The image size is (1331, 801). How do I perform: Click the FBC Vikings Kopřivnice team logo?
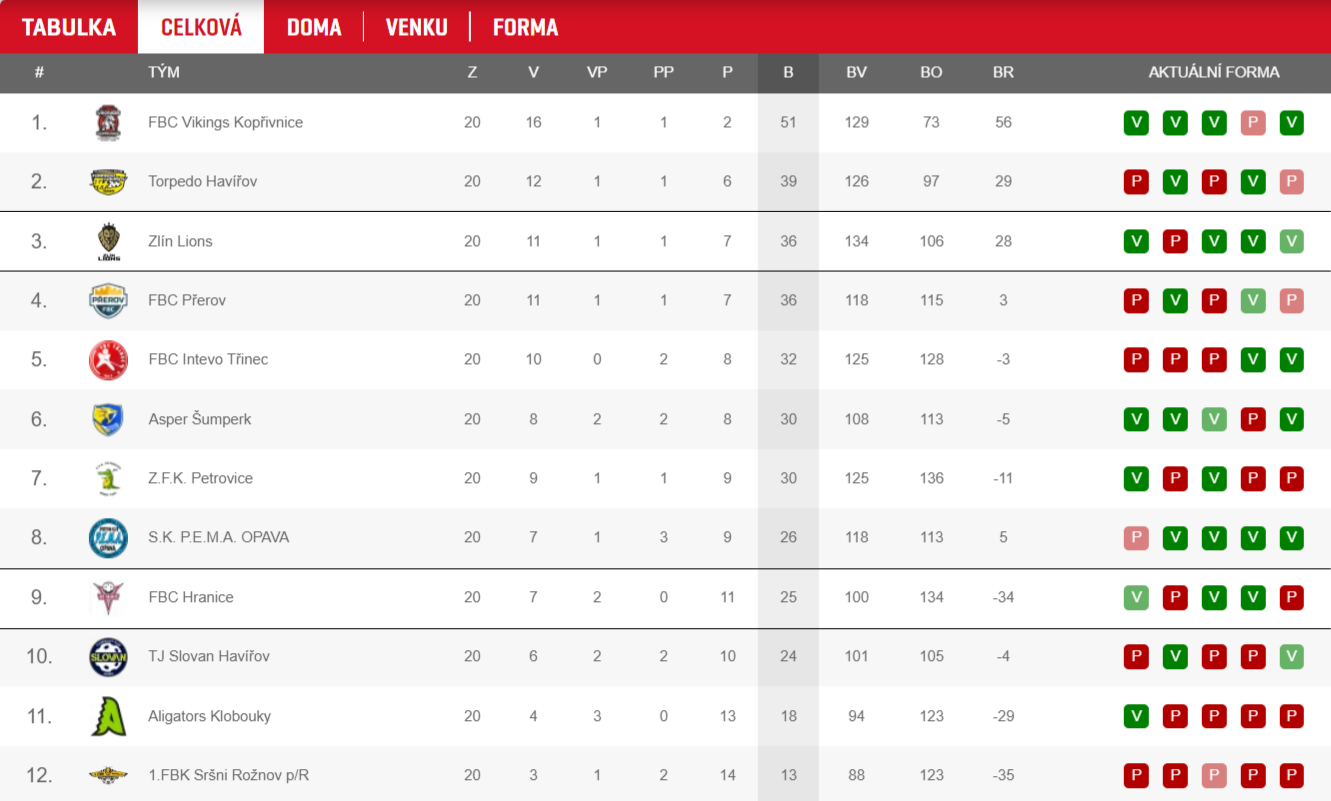(108, 123)
